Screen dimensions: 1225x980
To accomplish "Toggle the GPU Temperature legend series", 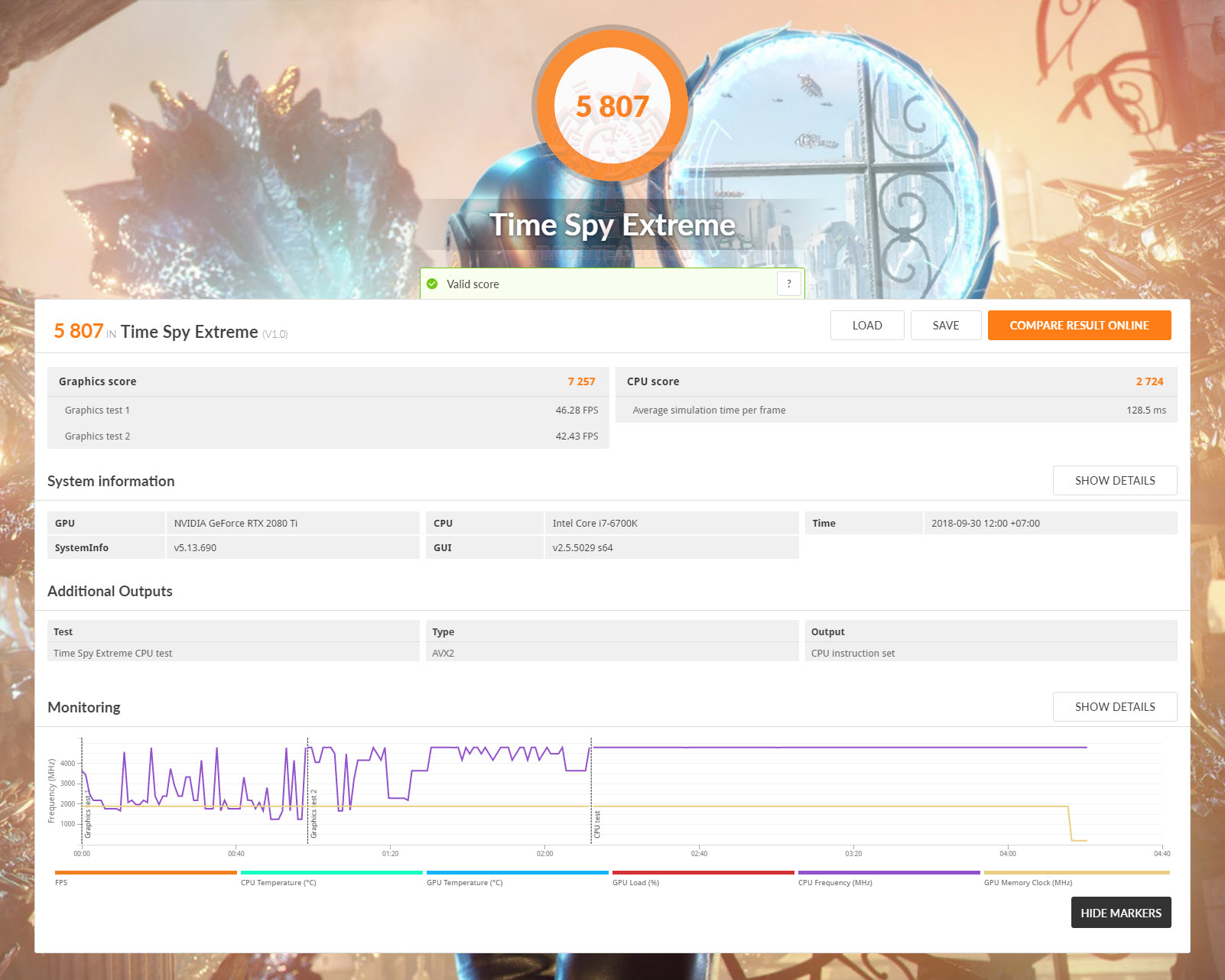I will [x=517, y=878].
